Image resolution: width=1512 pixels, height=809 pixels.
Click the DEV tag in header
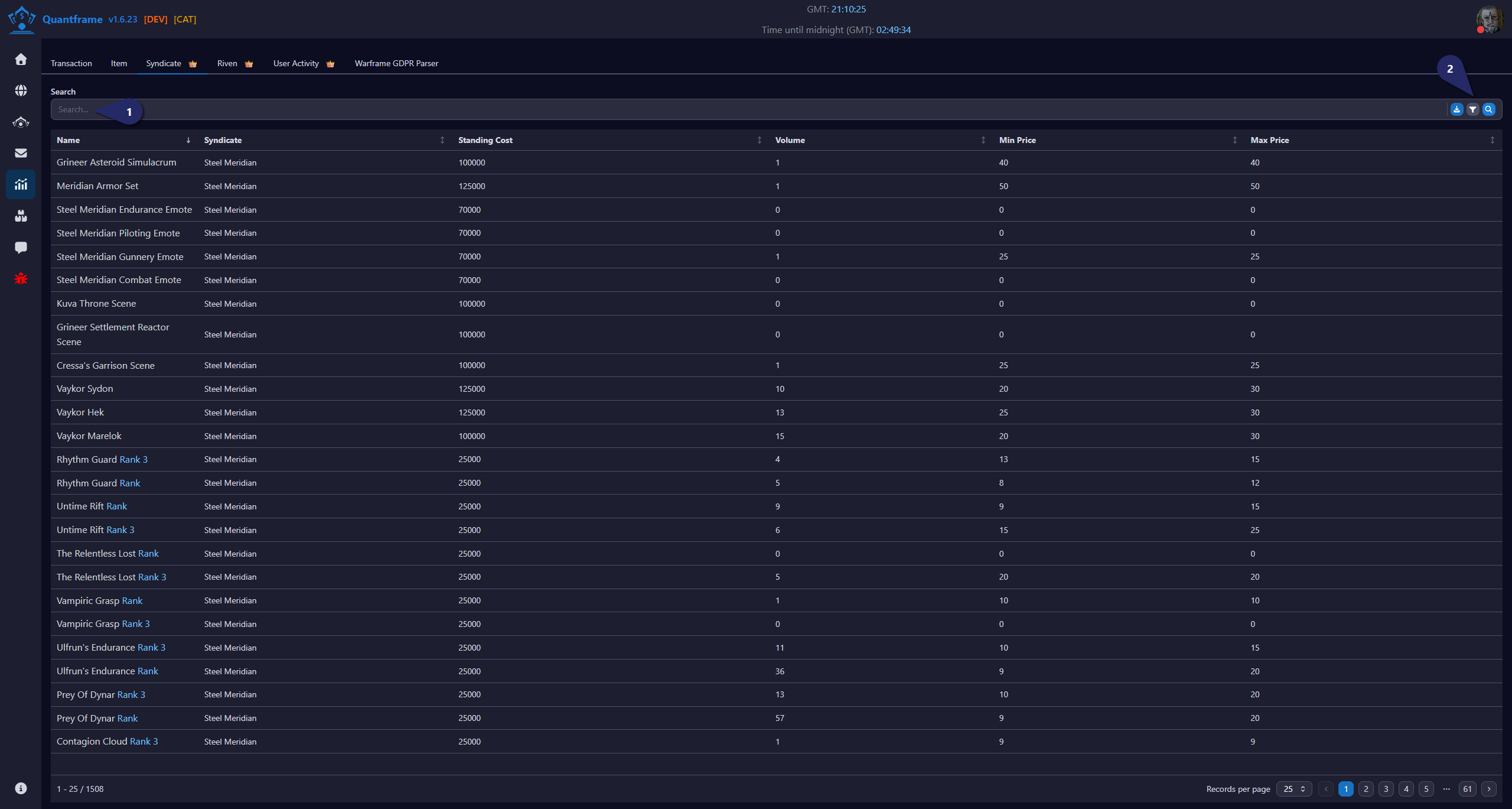coord(156,20)
